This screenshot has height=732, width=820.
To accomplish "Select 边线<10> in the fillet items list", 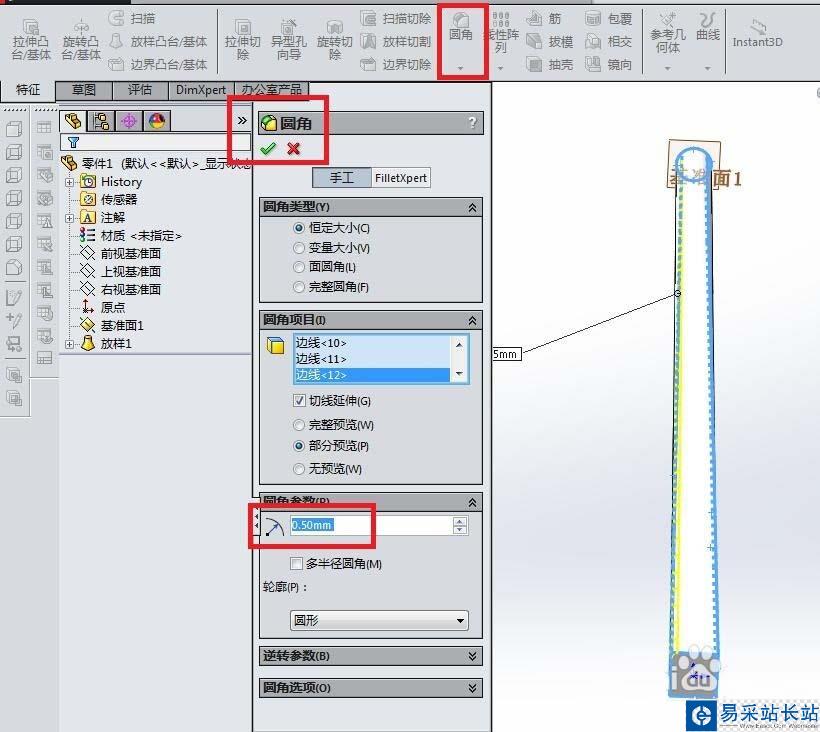I will 371,343.
